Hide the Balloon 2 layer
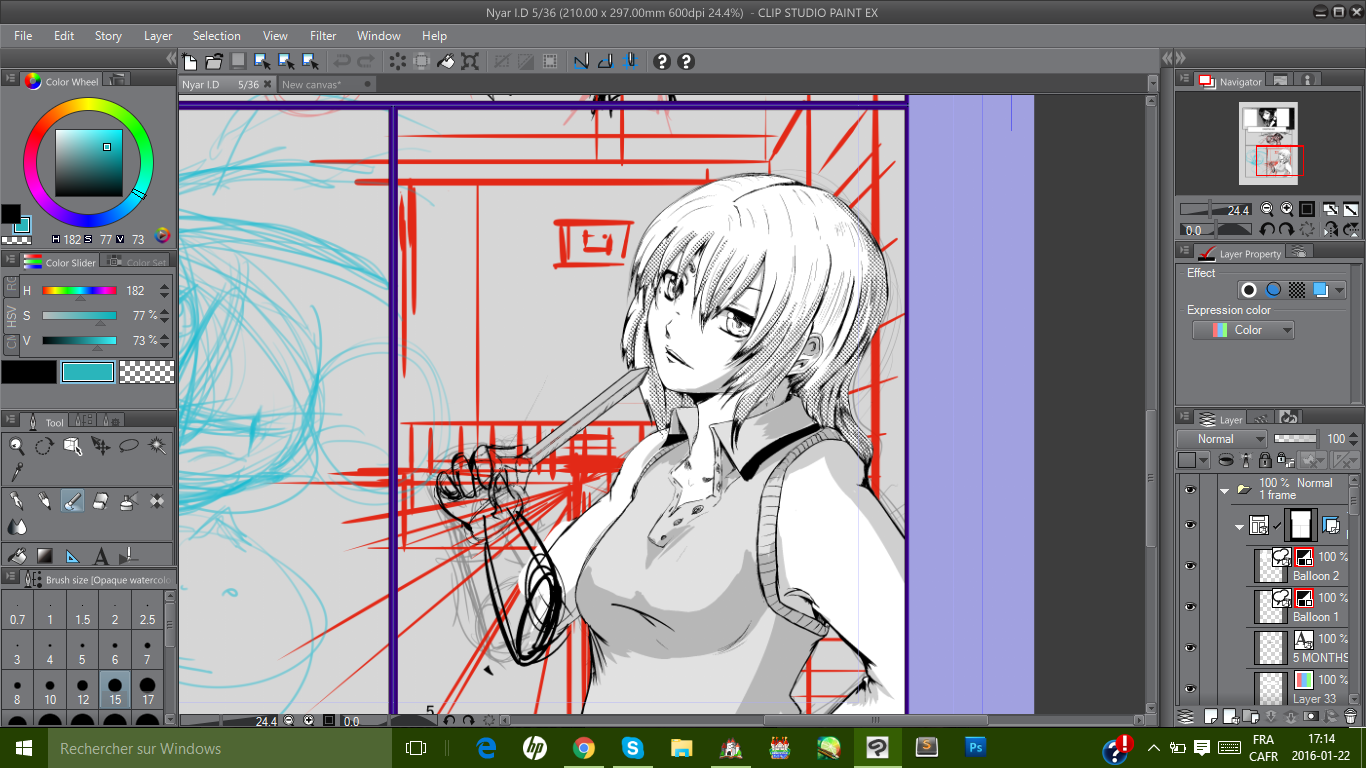 [x=1189, y=566]
